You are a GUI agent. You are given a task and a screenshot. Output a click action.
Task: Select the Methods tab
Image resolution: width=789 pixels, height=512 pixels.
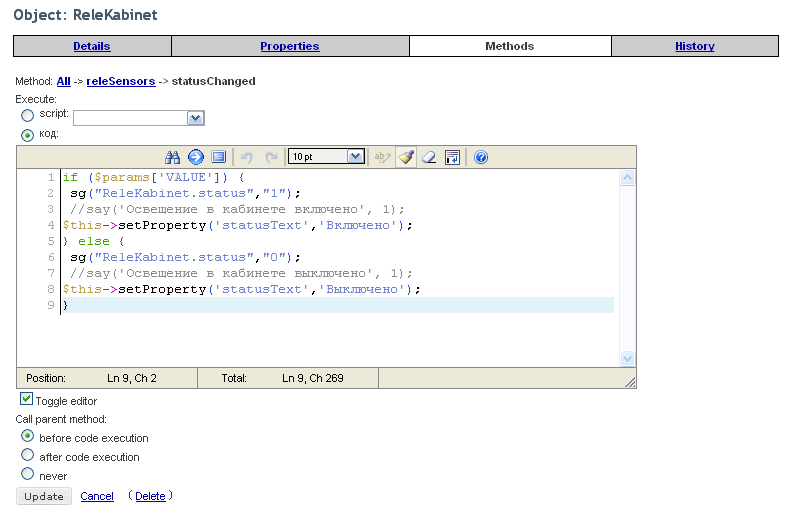510,46
